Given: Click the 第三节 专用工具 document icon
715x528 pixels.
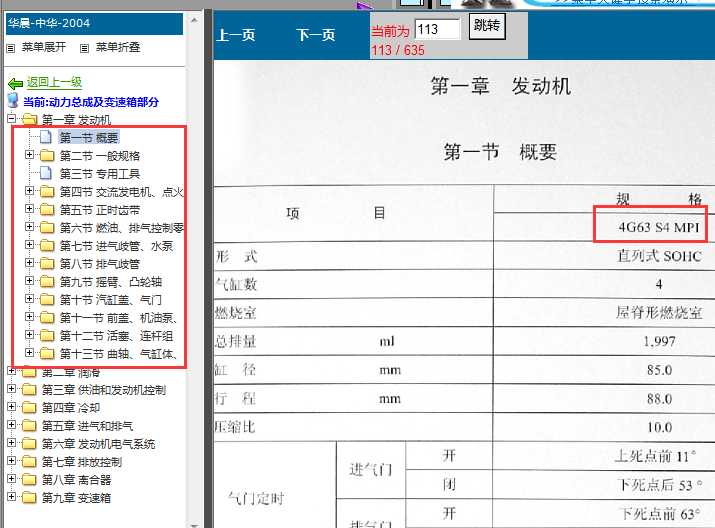Looking at the screenshot, I should (x=47, y=174).
